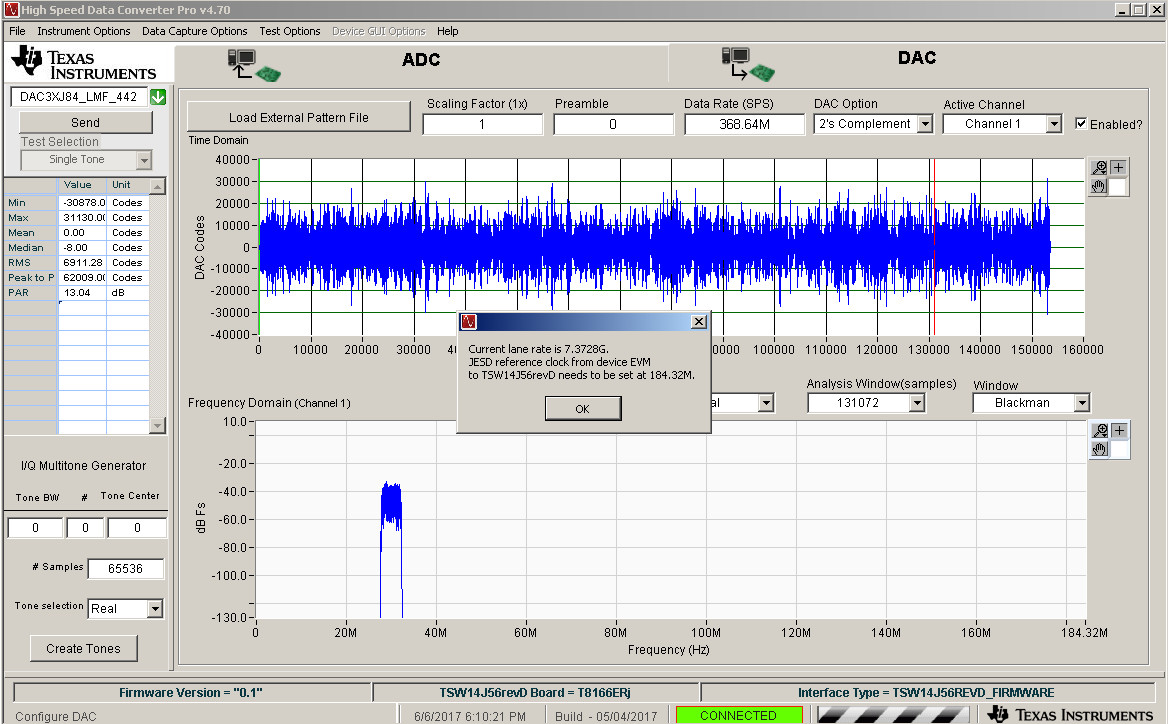Open the Window Blackman dropdown
The image size is (1168, 724).
pos(1081,403)
